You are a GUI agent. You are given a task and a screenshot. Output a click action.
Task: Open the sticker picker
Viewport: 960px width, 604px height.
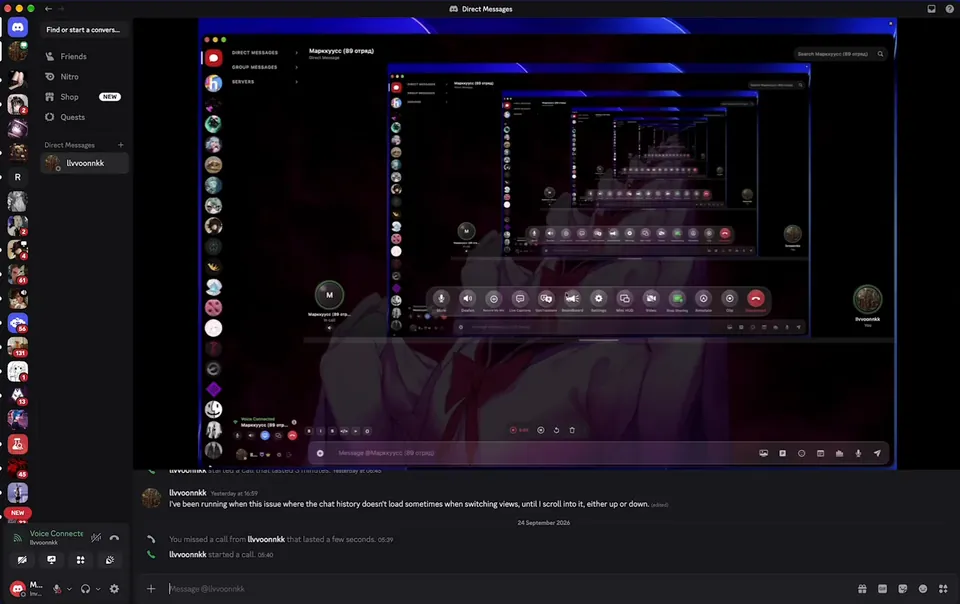902,589
